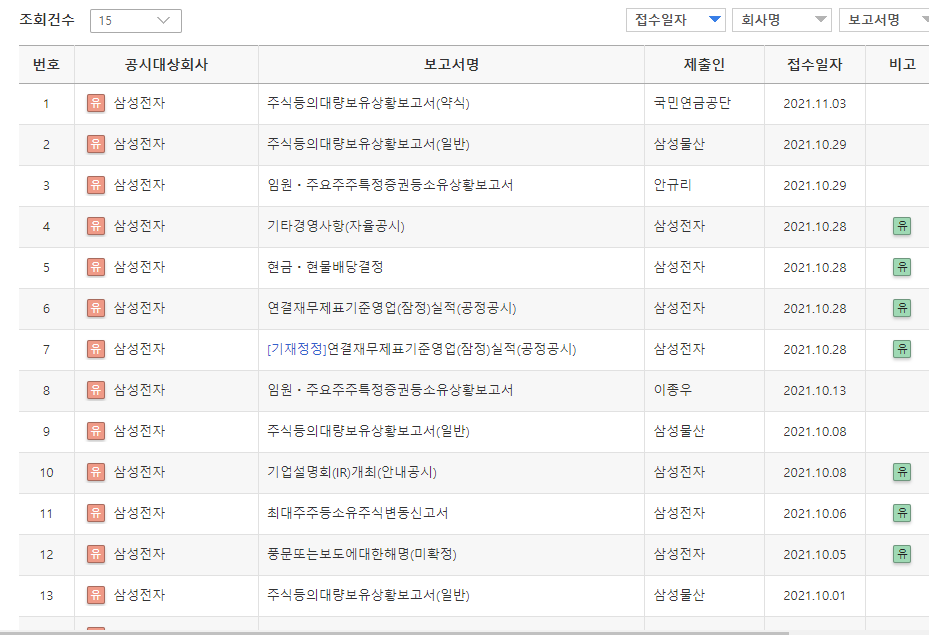Click the red 유 icon in row 2
Screen dimensions: 929x635
pyautogui.click(x=95, y=144)
